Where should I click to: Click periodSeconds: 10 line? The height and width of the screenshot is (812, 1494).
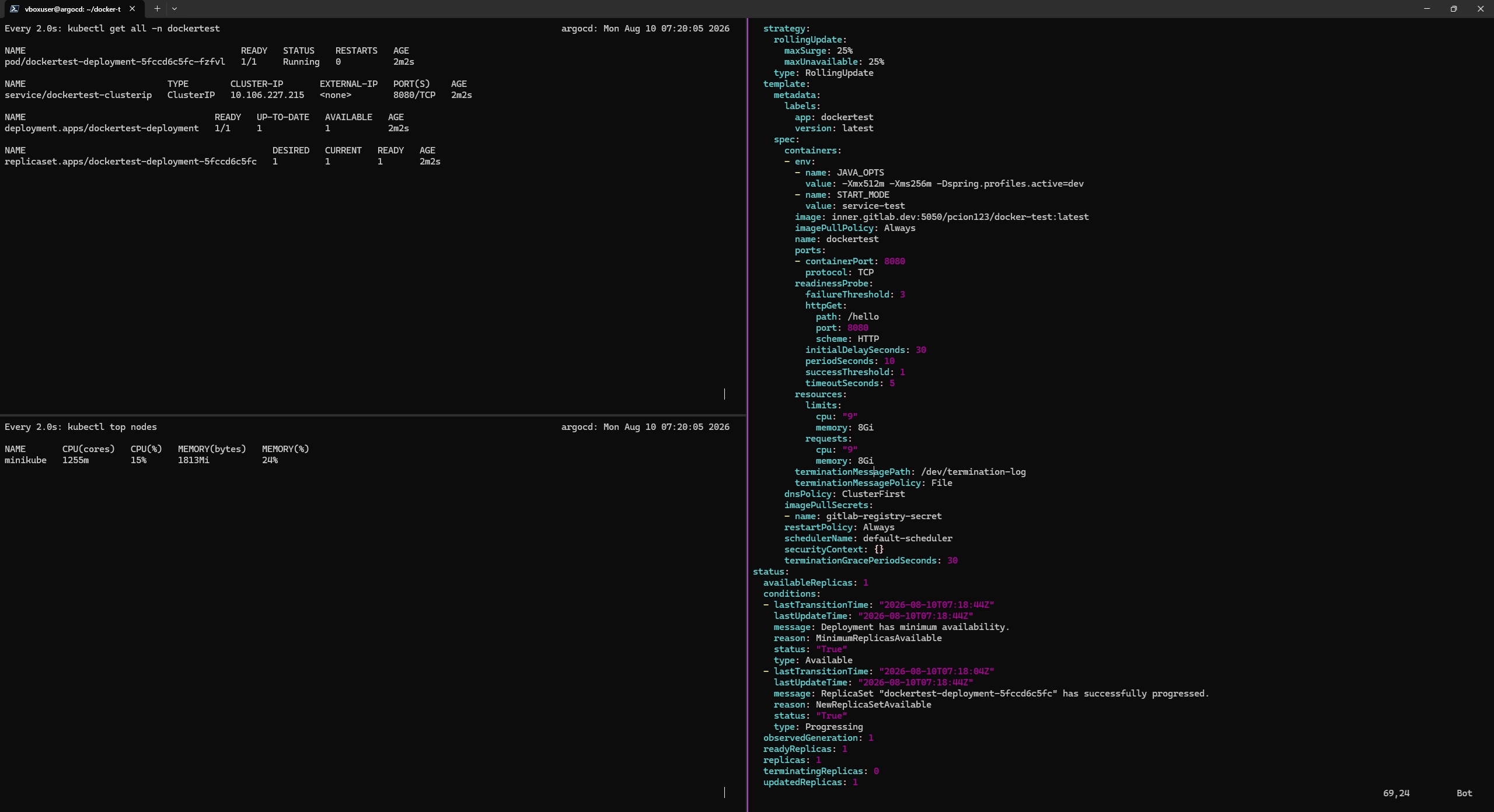[850, 361]
